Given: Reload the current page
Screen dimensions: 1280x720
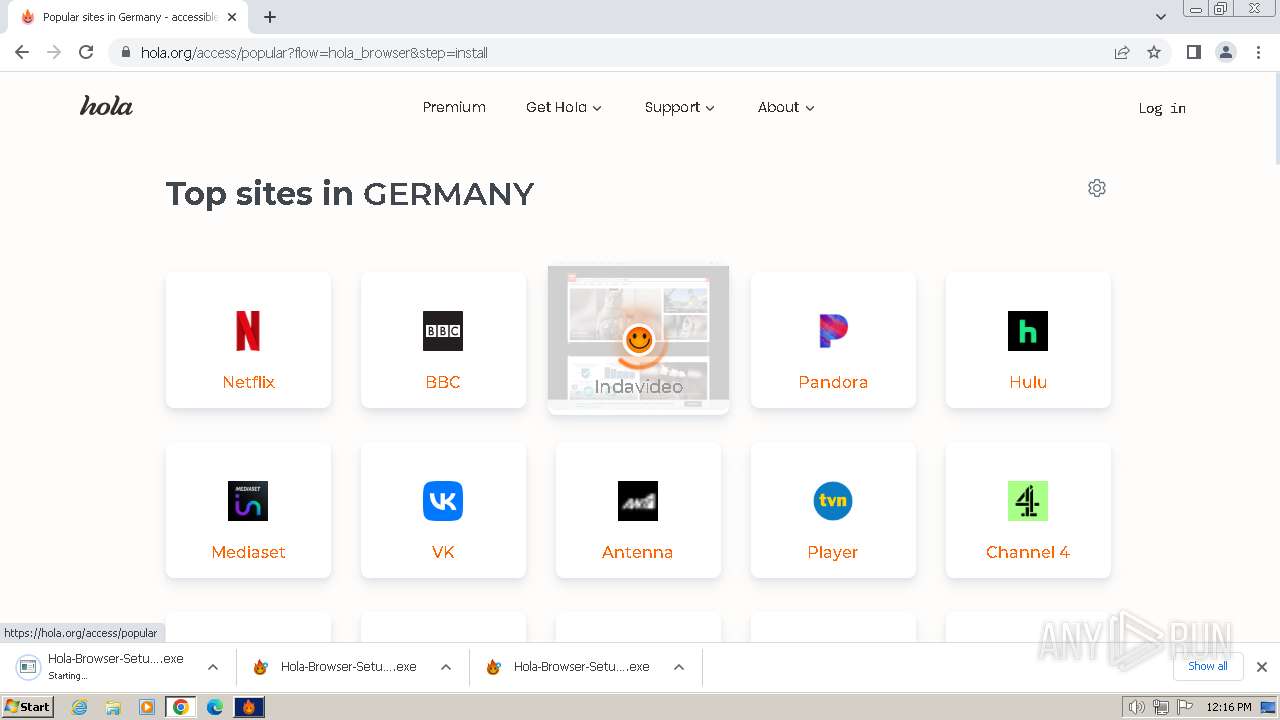Looking at the screenshot, I should 86,52.
